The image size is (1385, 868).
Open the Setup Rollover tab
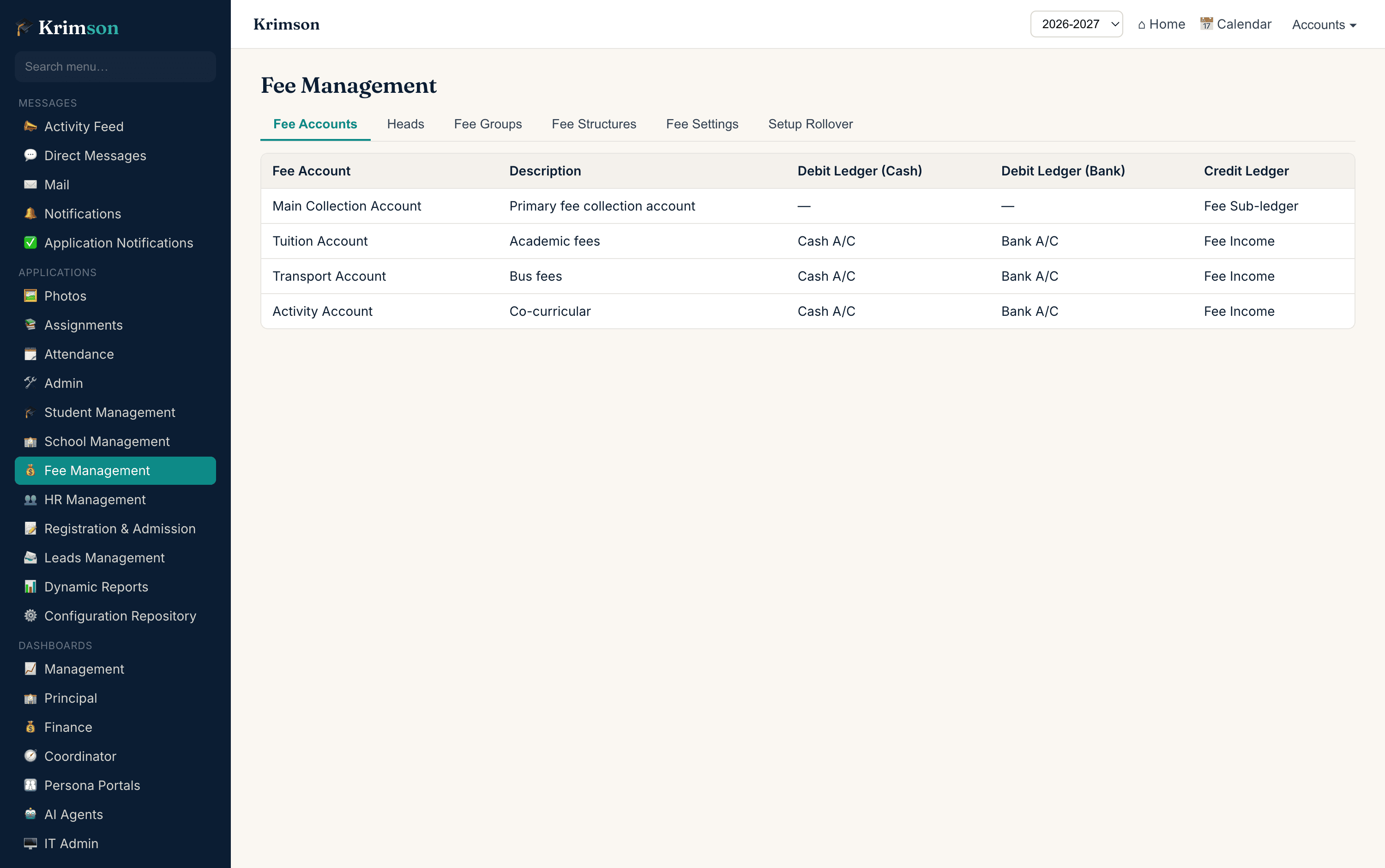[x=810, y=124]
